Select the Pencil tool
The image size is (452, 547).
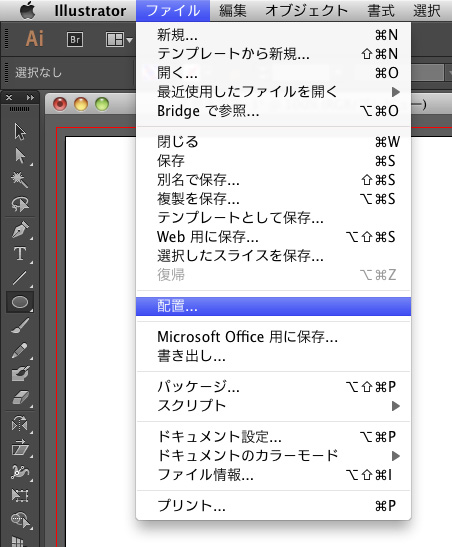tap(20, 350)
